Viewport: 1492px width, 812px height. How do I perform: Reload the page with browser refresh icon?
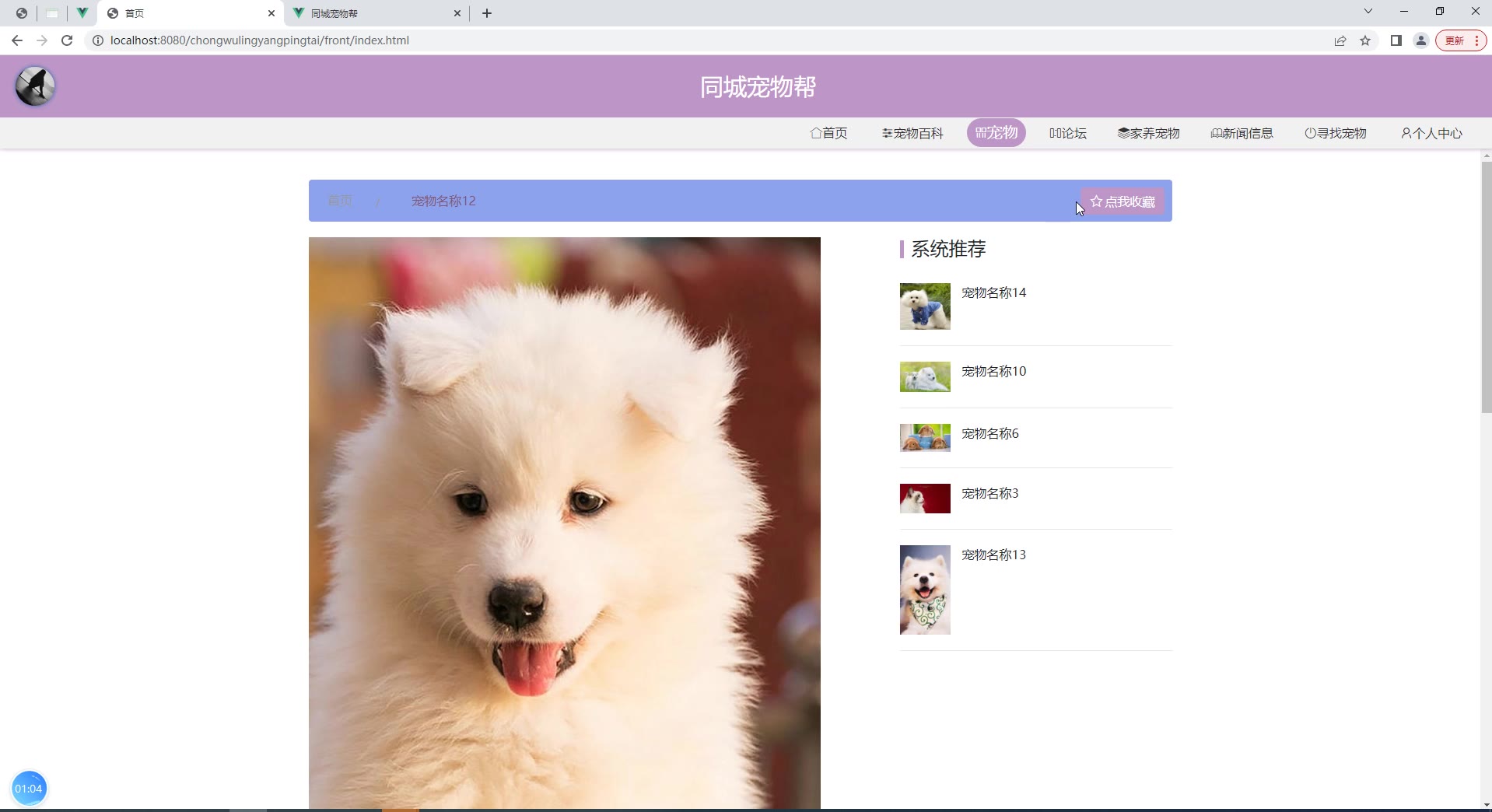67,40
